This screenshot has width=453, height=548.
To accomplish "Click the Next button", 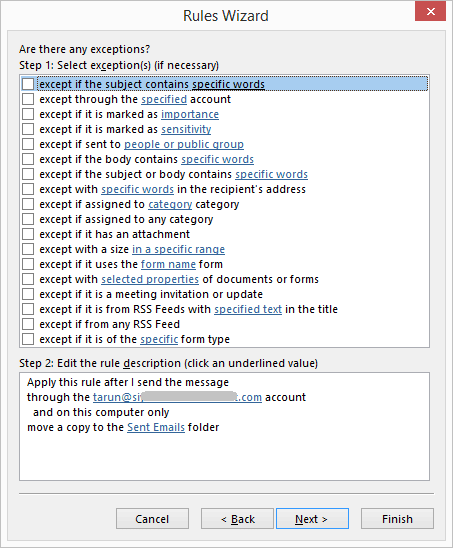I will [312, 519].
